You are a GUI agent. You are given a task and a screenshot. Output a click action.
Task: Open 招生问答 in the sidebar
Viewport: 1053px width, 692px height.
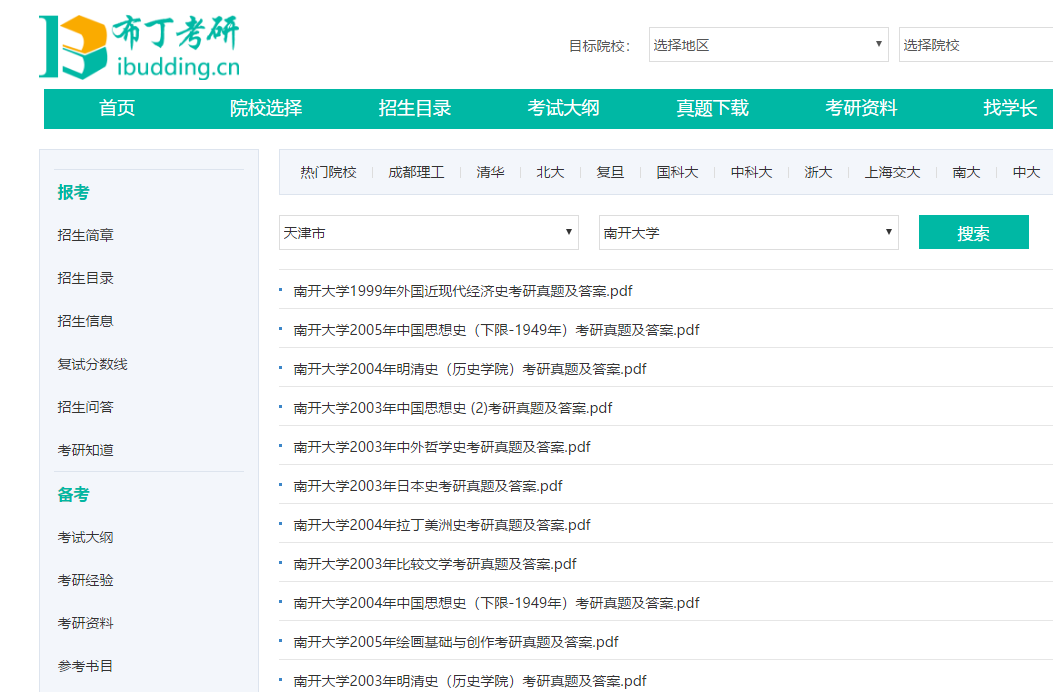pos(86,407)
